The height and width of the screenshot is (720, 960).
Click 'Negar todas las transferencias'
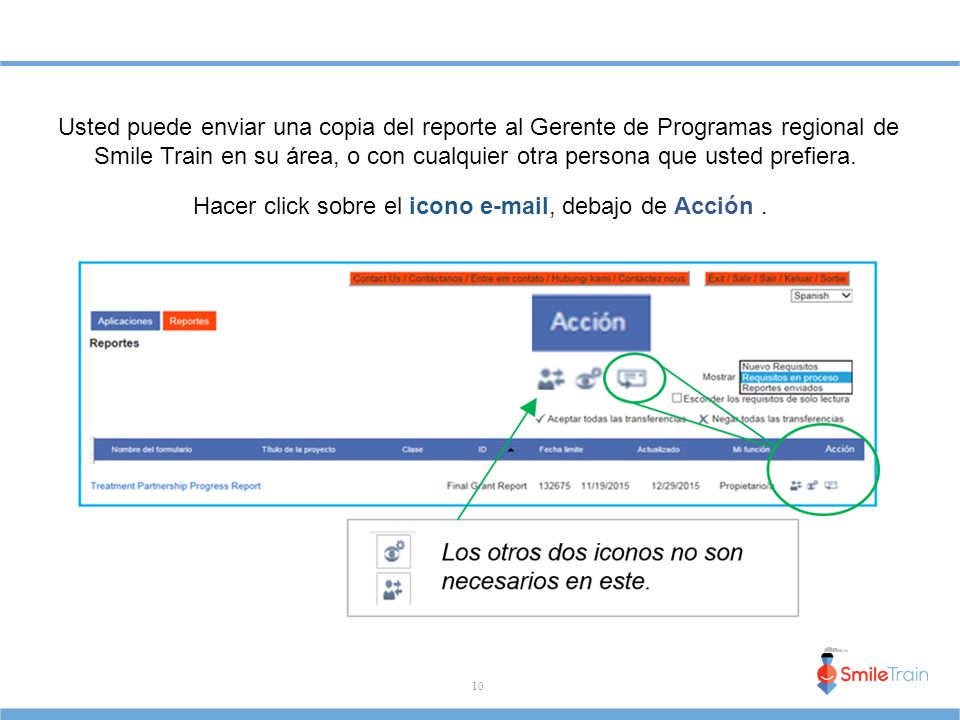click(x=771, y=419)
